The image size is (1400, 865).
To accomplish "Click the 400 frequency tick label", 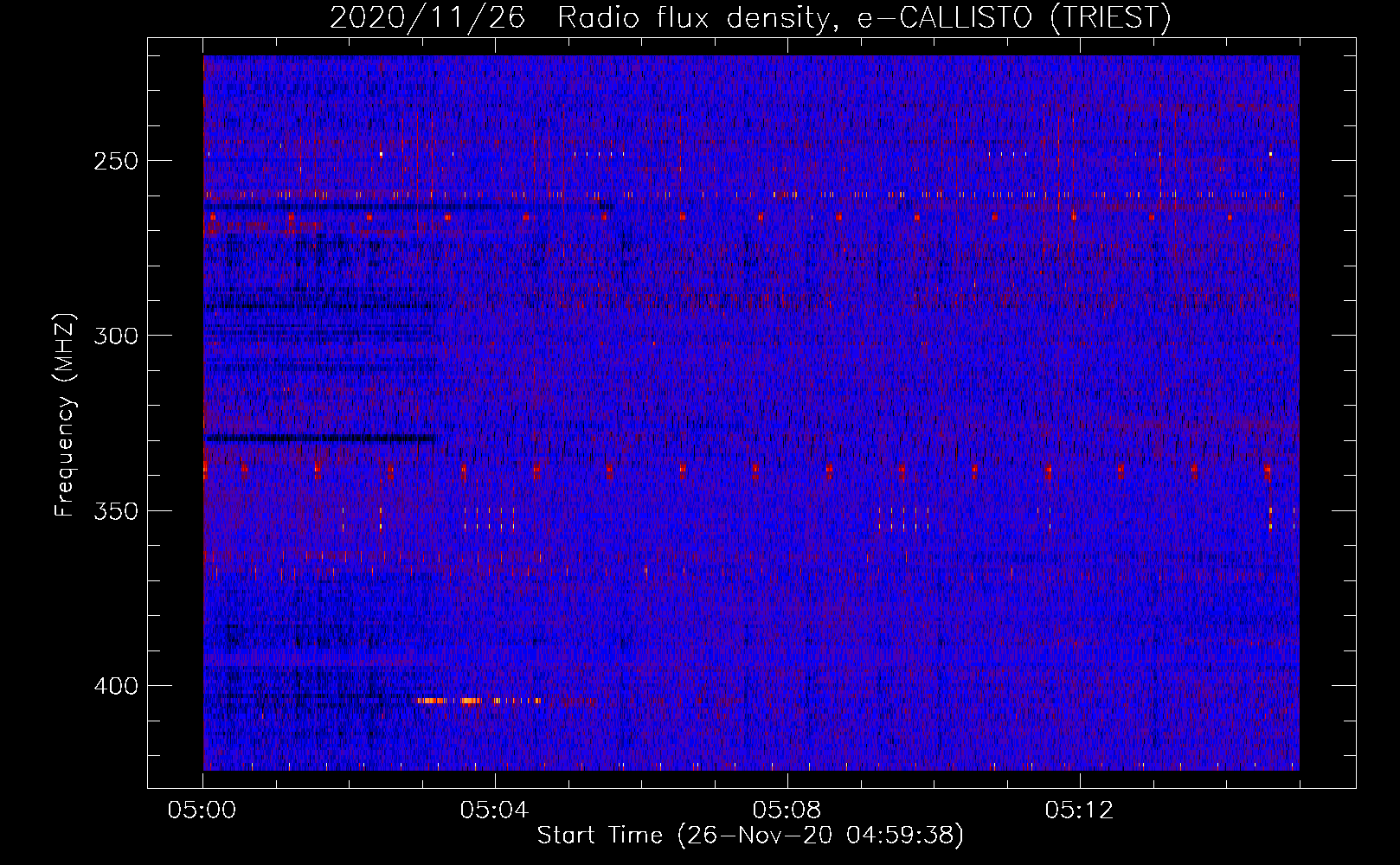I will point(116,686).
